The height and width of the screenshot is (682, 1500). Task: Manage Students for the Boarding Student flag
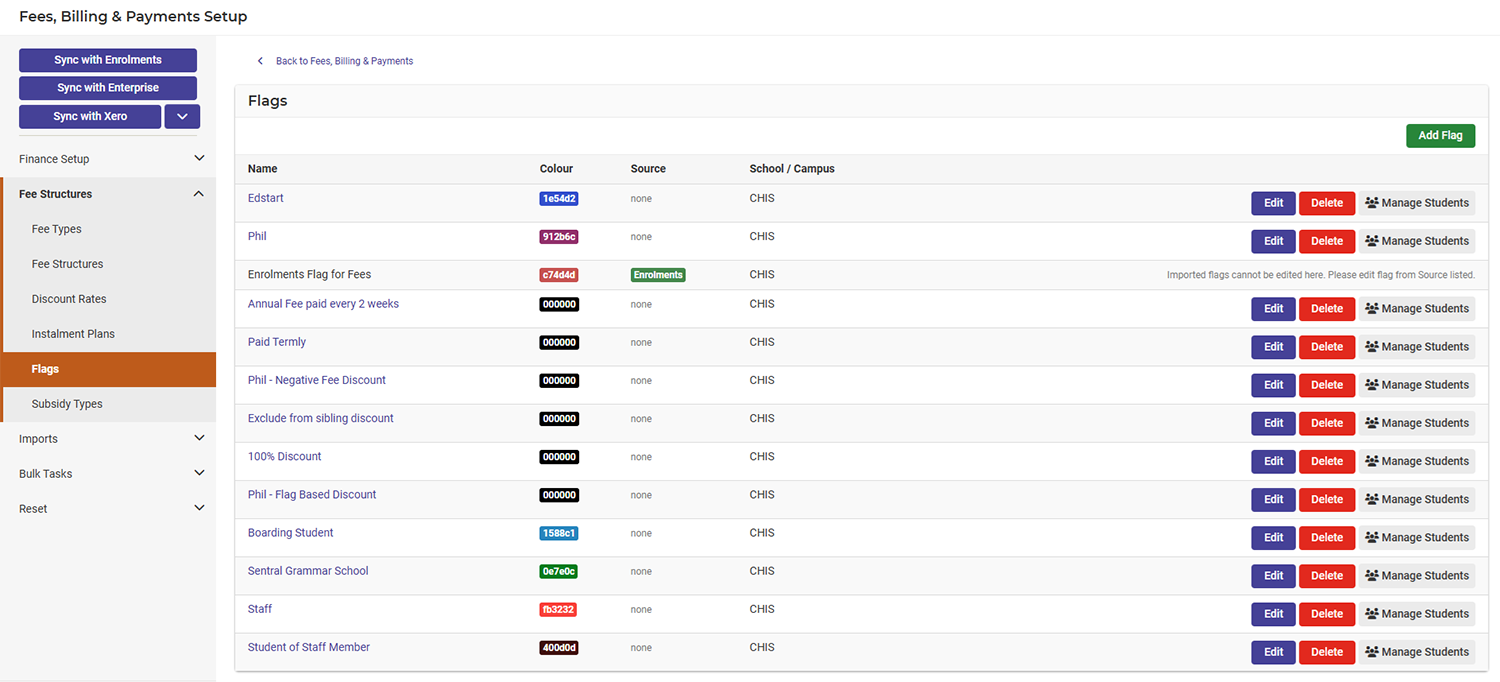(1416, 537)
